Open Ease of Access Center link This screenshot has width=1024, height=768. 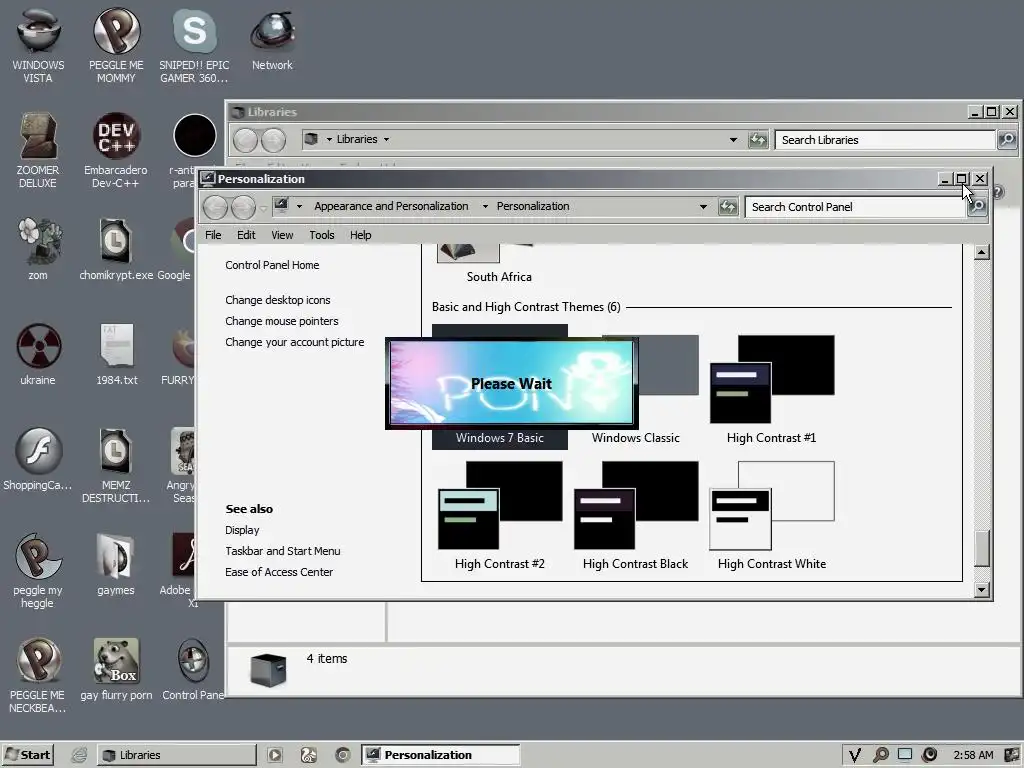coord(279,572)
